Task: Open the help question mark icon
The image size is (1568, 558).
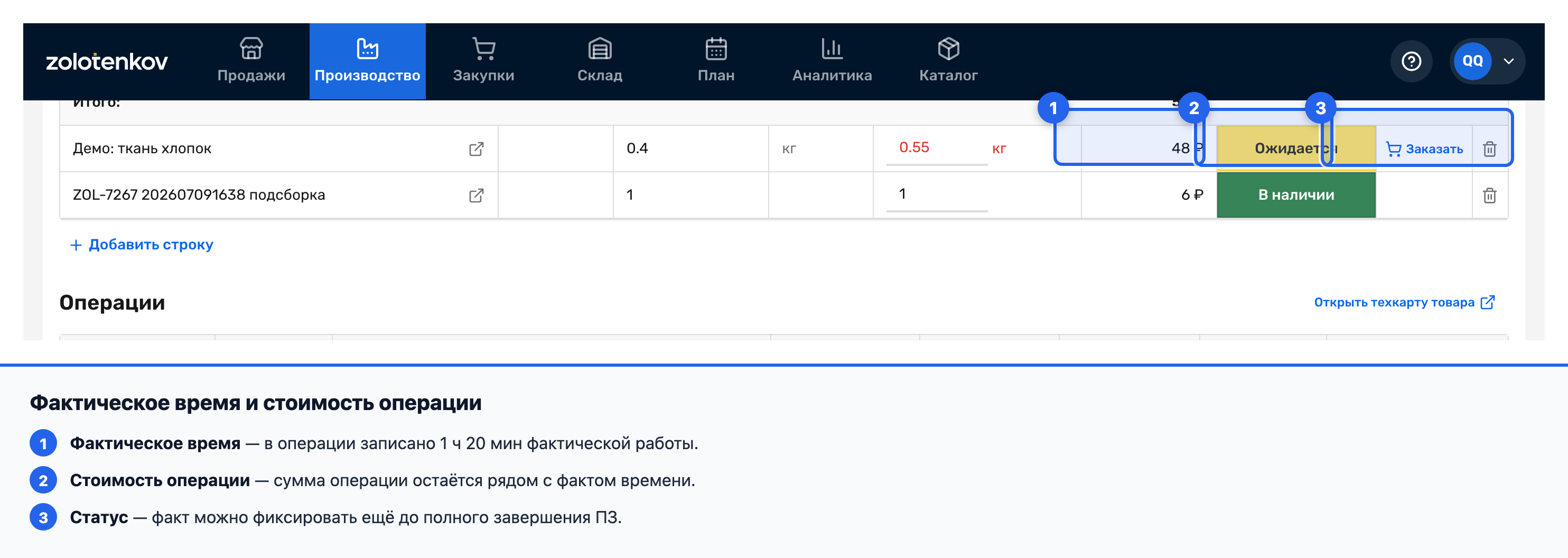Action: click(1411, 61)
